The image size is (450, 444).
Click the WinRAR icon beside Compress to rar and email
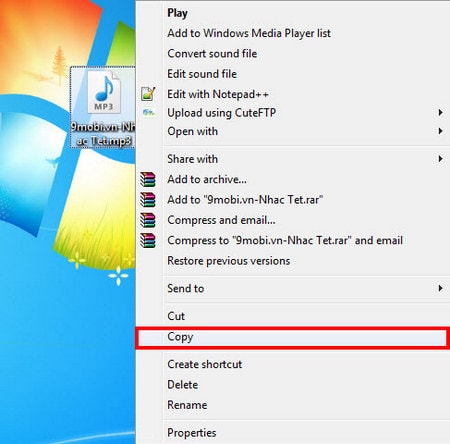point(148,240)
